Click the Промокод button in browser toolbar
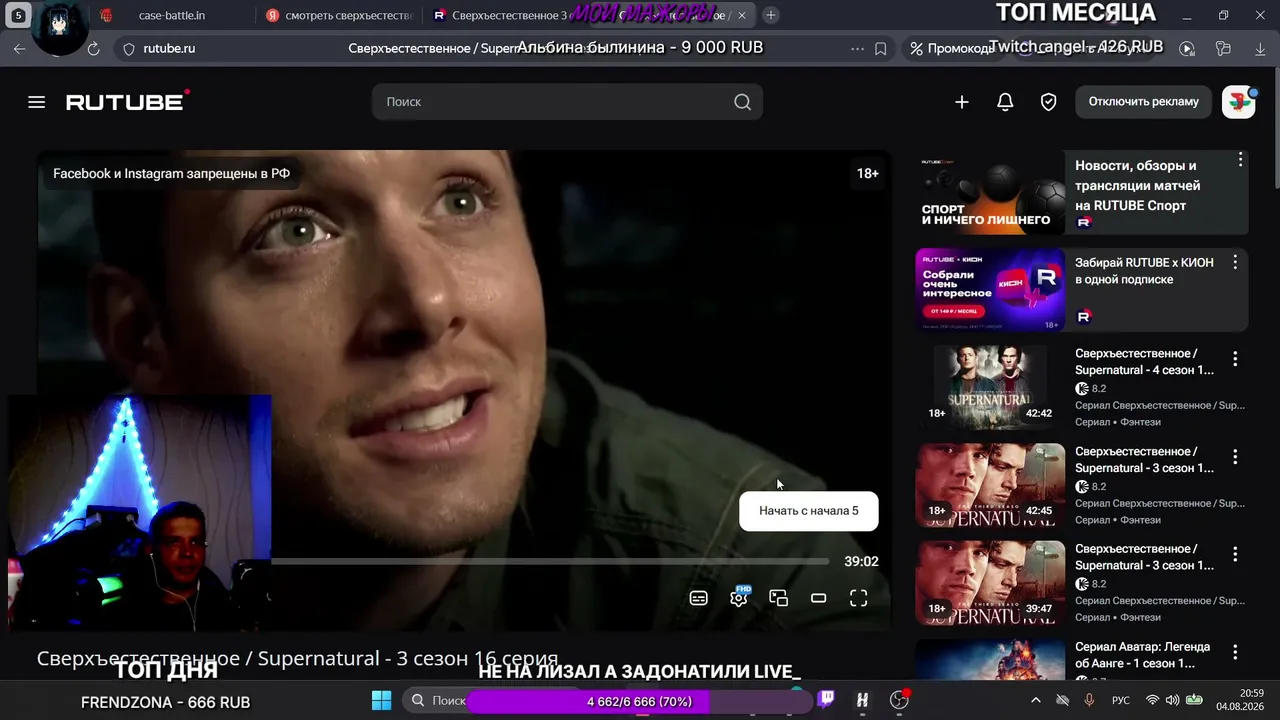Image resolution: width=1280 pixels, height=720 pixels. point(952,48)
